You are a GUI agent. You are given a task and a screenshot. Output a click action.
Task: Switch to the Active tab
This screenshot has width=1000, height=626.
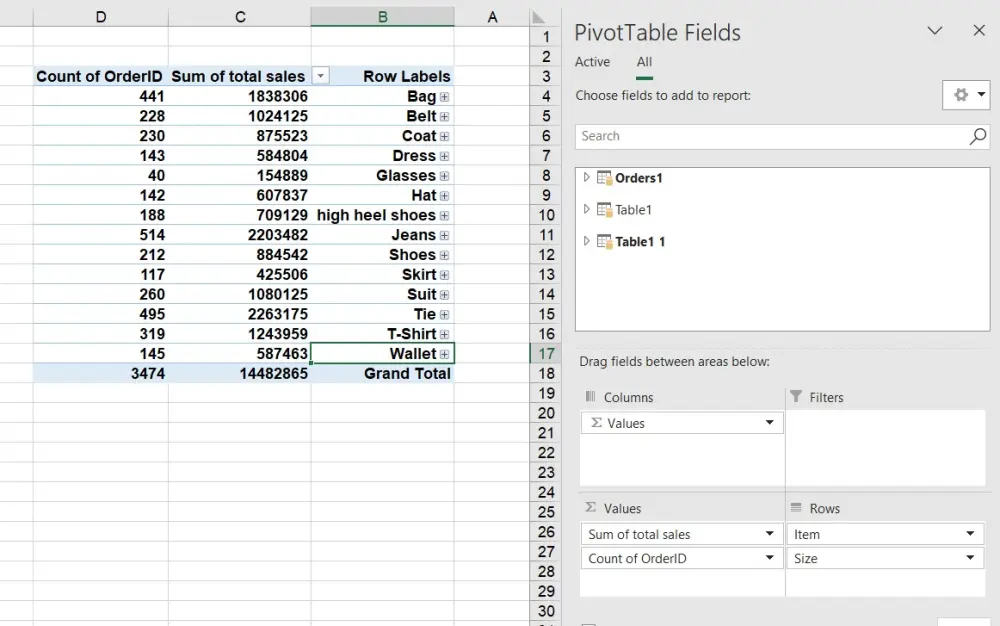click(x=592, y=62)
